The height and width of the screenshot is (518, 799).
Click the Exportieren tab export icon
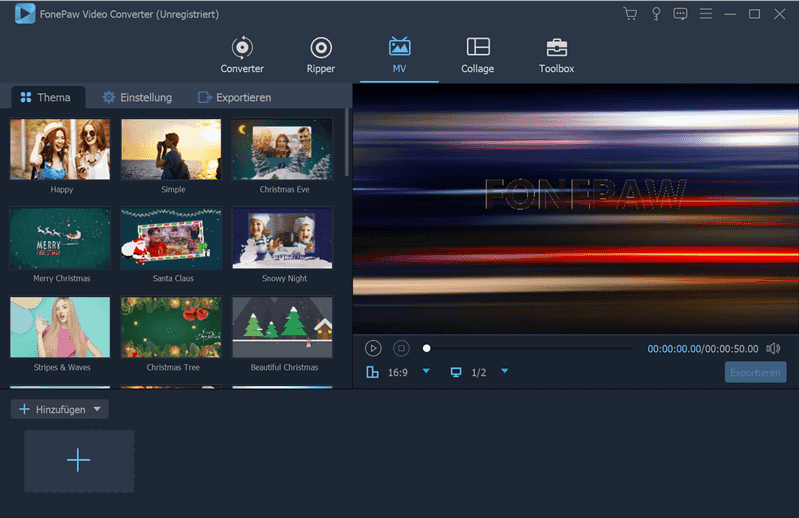pos(205,97)
